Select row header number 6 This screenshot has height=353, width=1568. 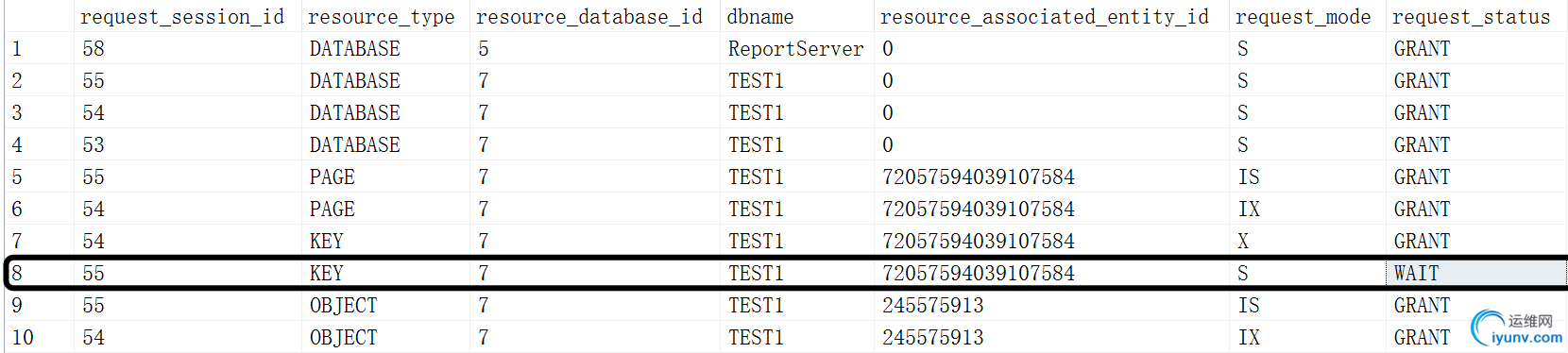(40, 209)
